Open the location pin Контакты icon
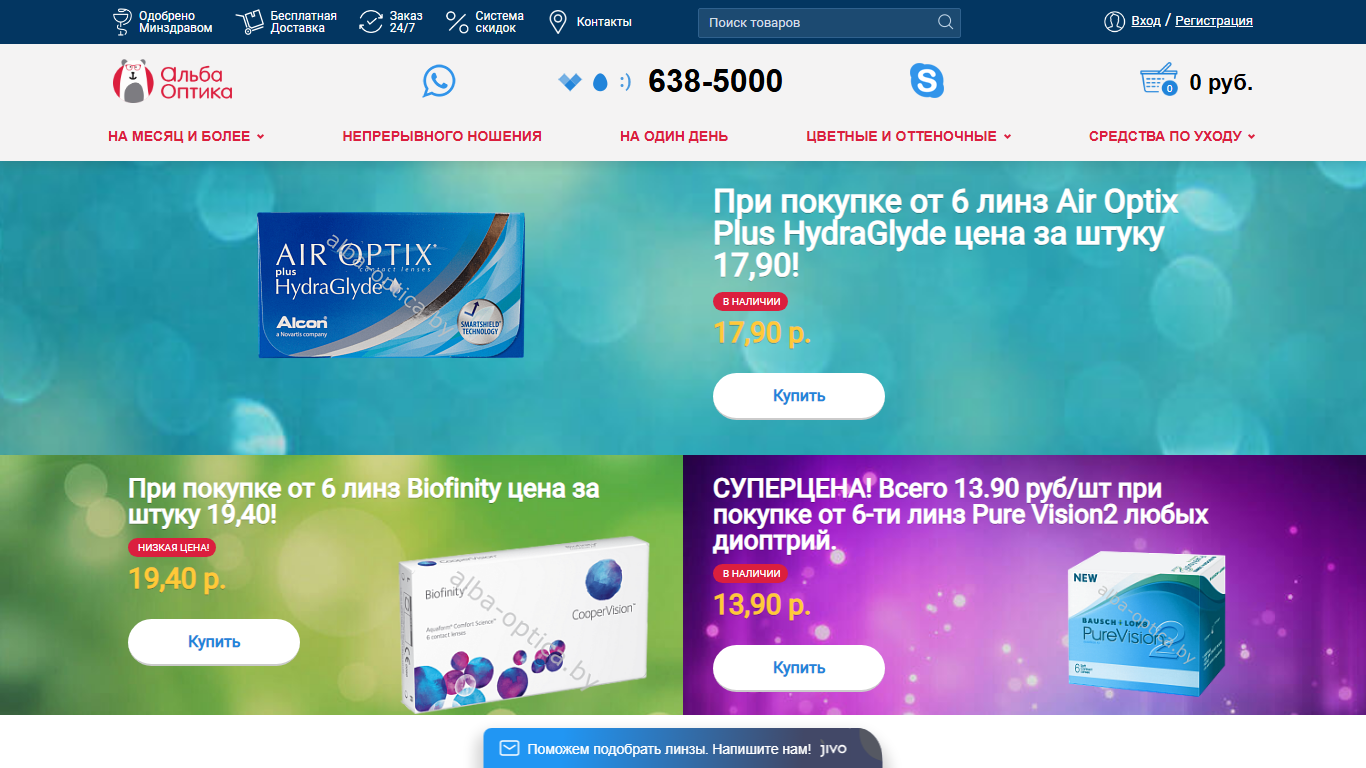The image size is (1366, 768). (x=558, y=22)
